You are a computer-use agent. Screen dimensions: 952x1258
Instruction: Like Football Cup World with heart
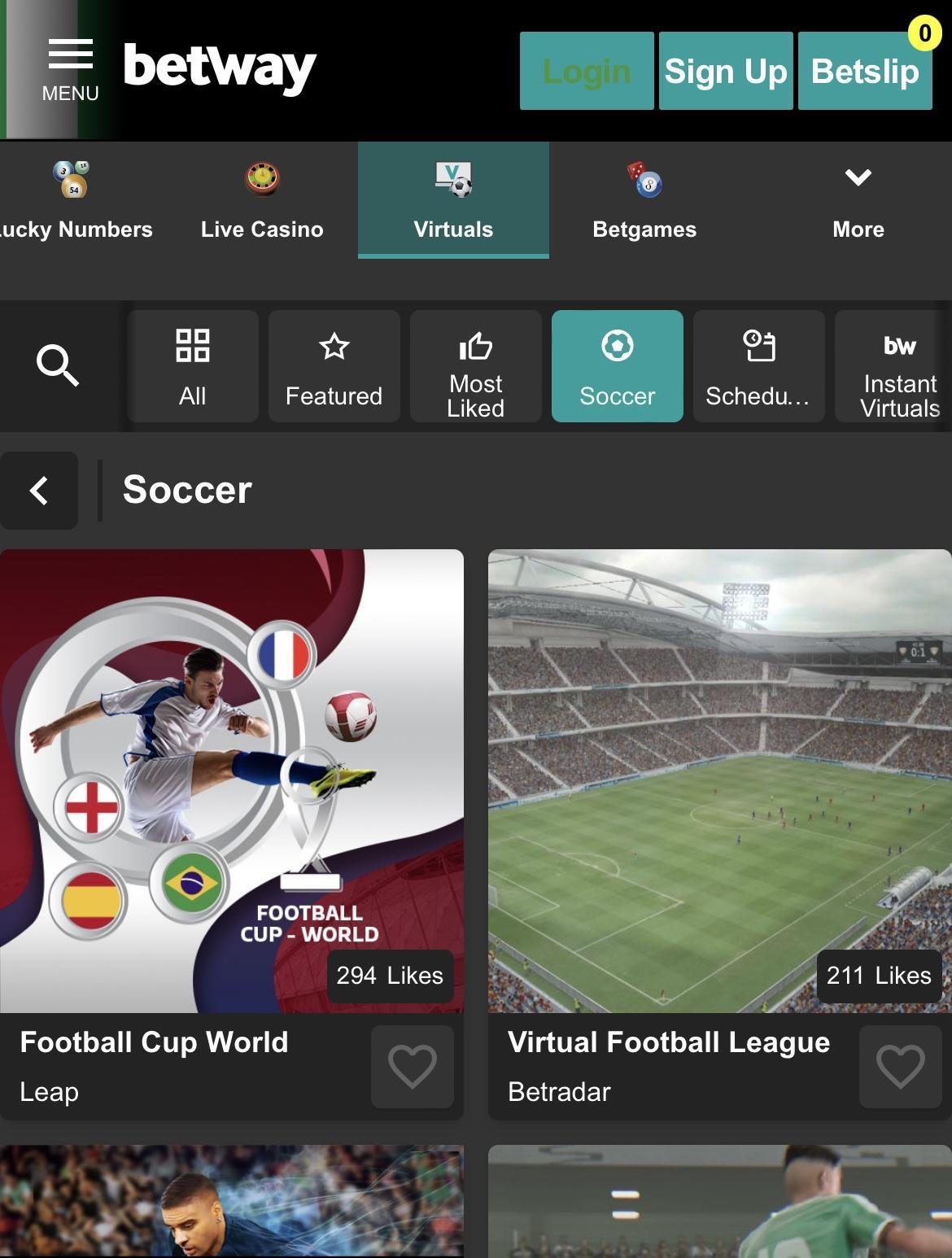413,1067
